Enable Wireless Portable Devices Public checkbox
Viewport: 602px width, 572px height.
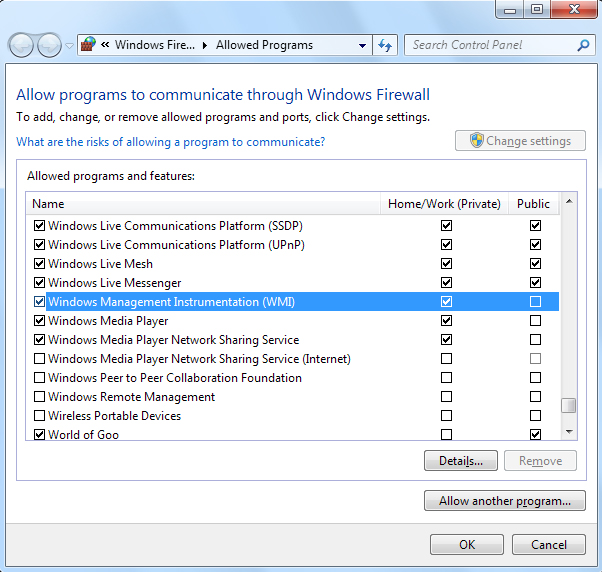(x=535, y=415)
